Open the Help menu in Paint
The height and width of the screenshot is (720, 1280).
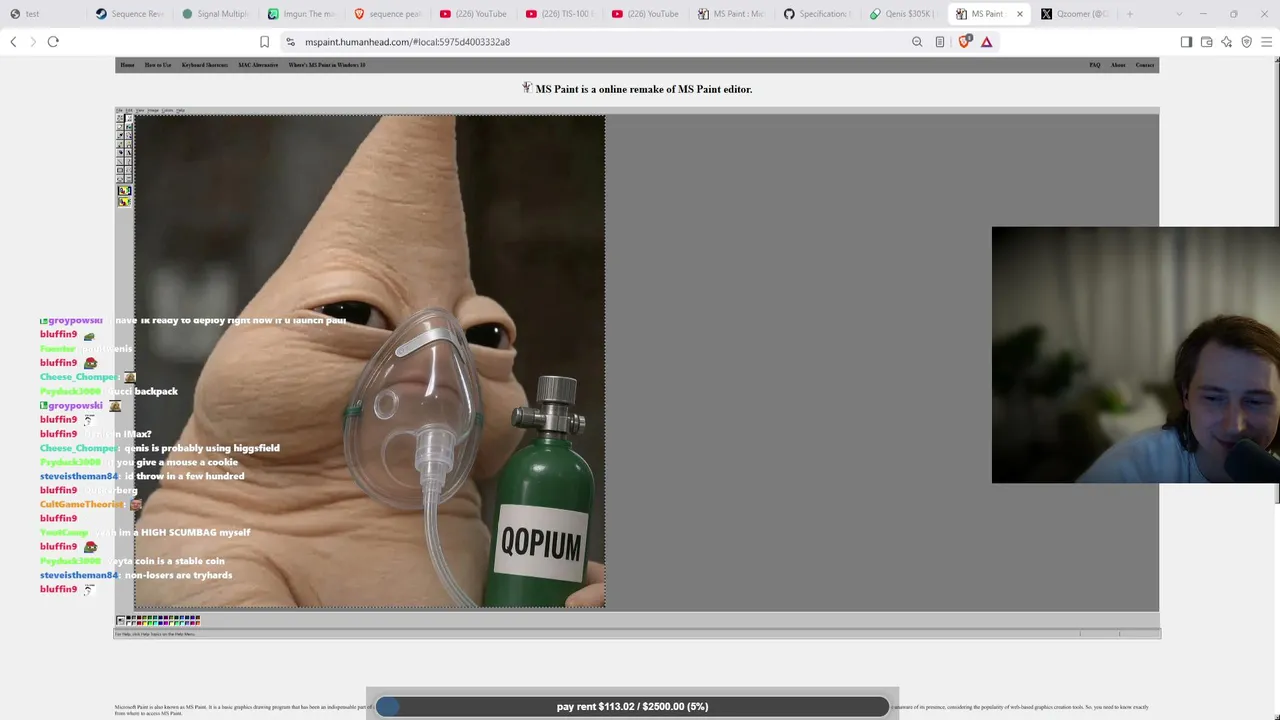coord(180,110)
